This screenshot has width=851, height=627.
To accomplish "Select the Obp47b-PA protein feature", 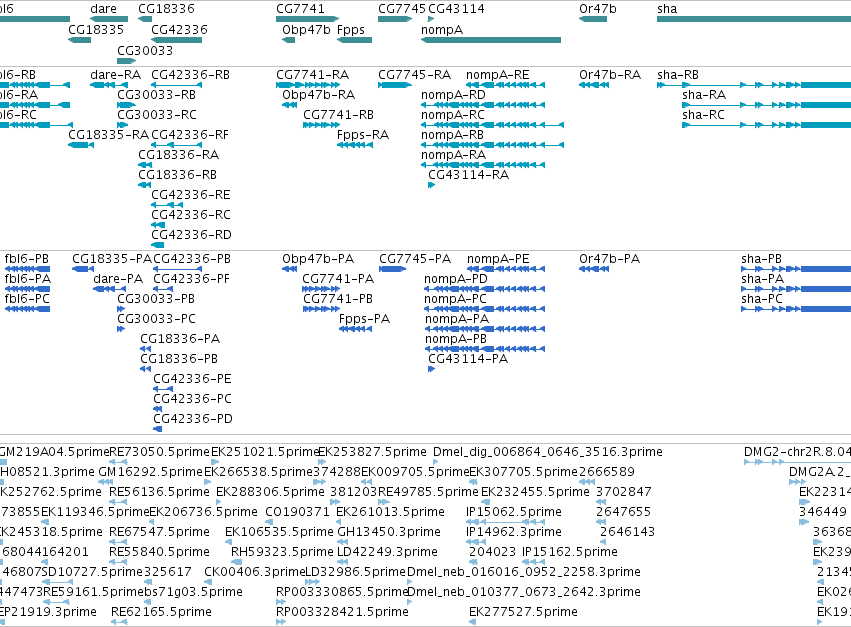I will click(289, 269).
